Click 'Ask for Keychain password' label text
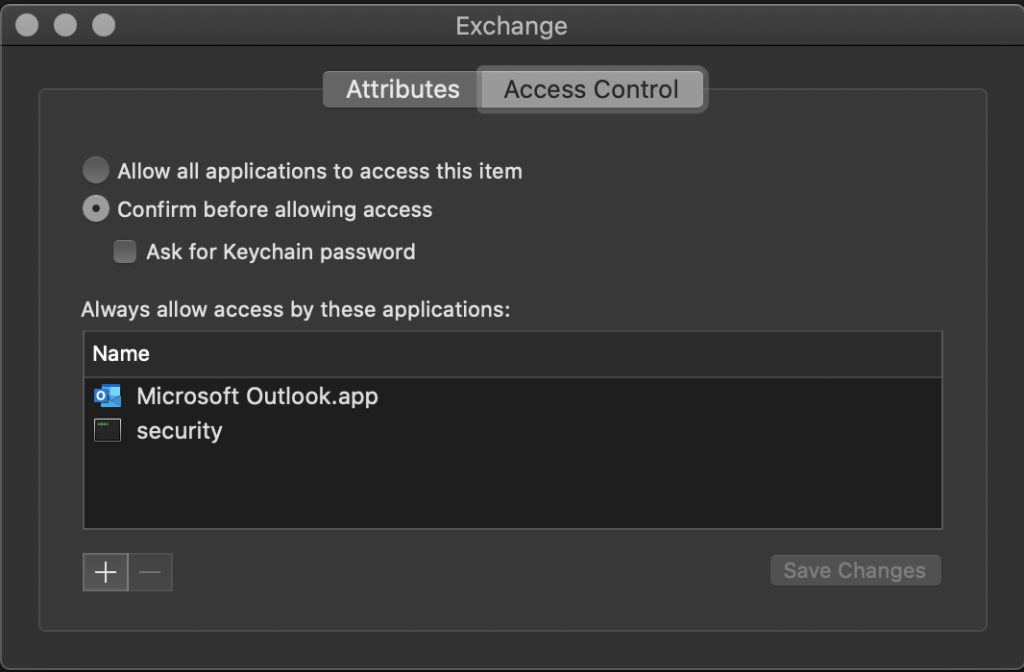Image resolution: width=1024 pixels, height=672 pixels. [x=281, y=252]
